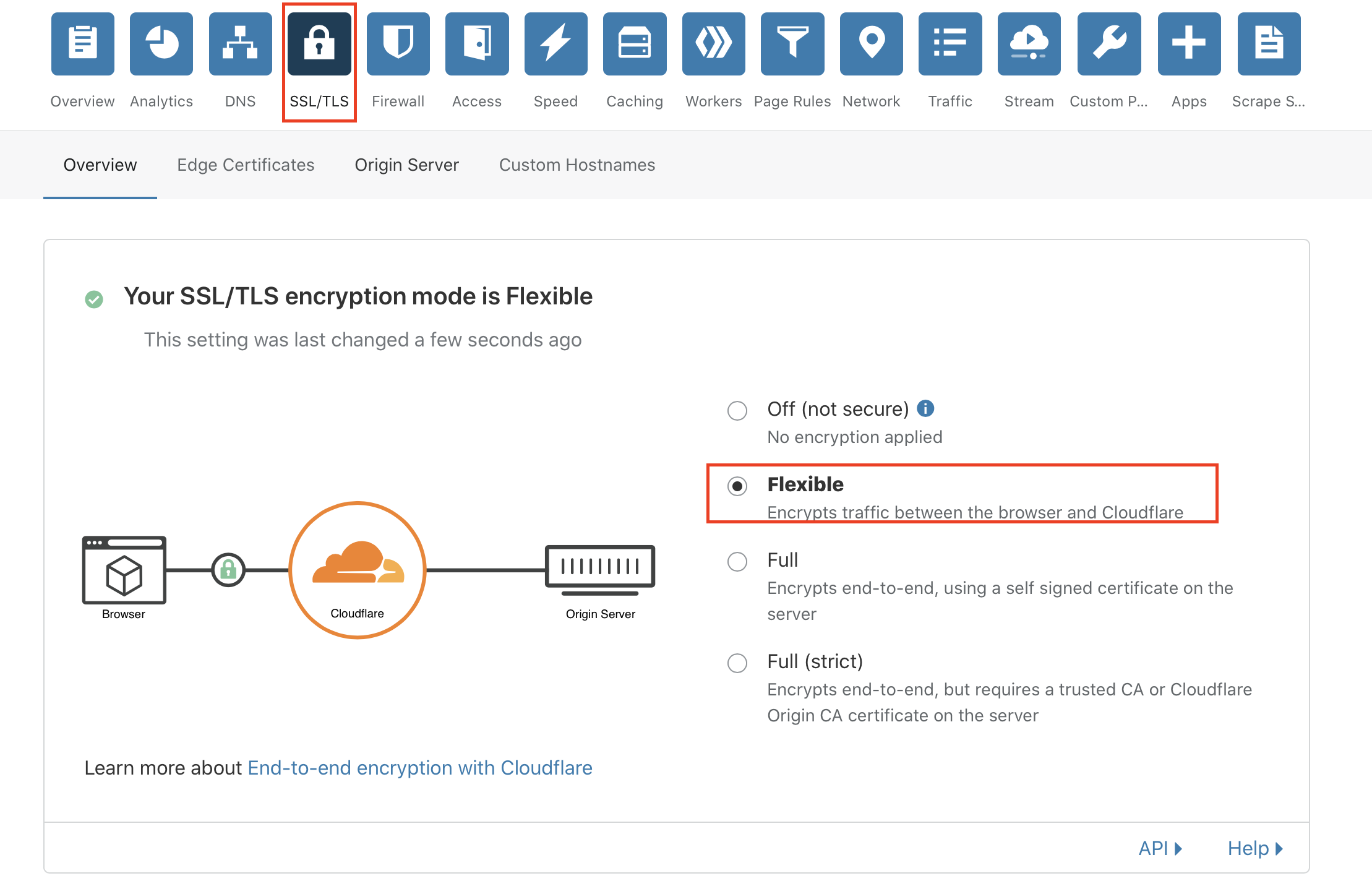Viewport: 1372px width, 881px height.
Task: Select the Full (strict) radio button
Action: [737, 663]
